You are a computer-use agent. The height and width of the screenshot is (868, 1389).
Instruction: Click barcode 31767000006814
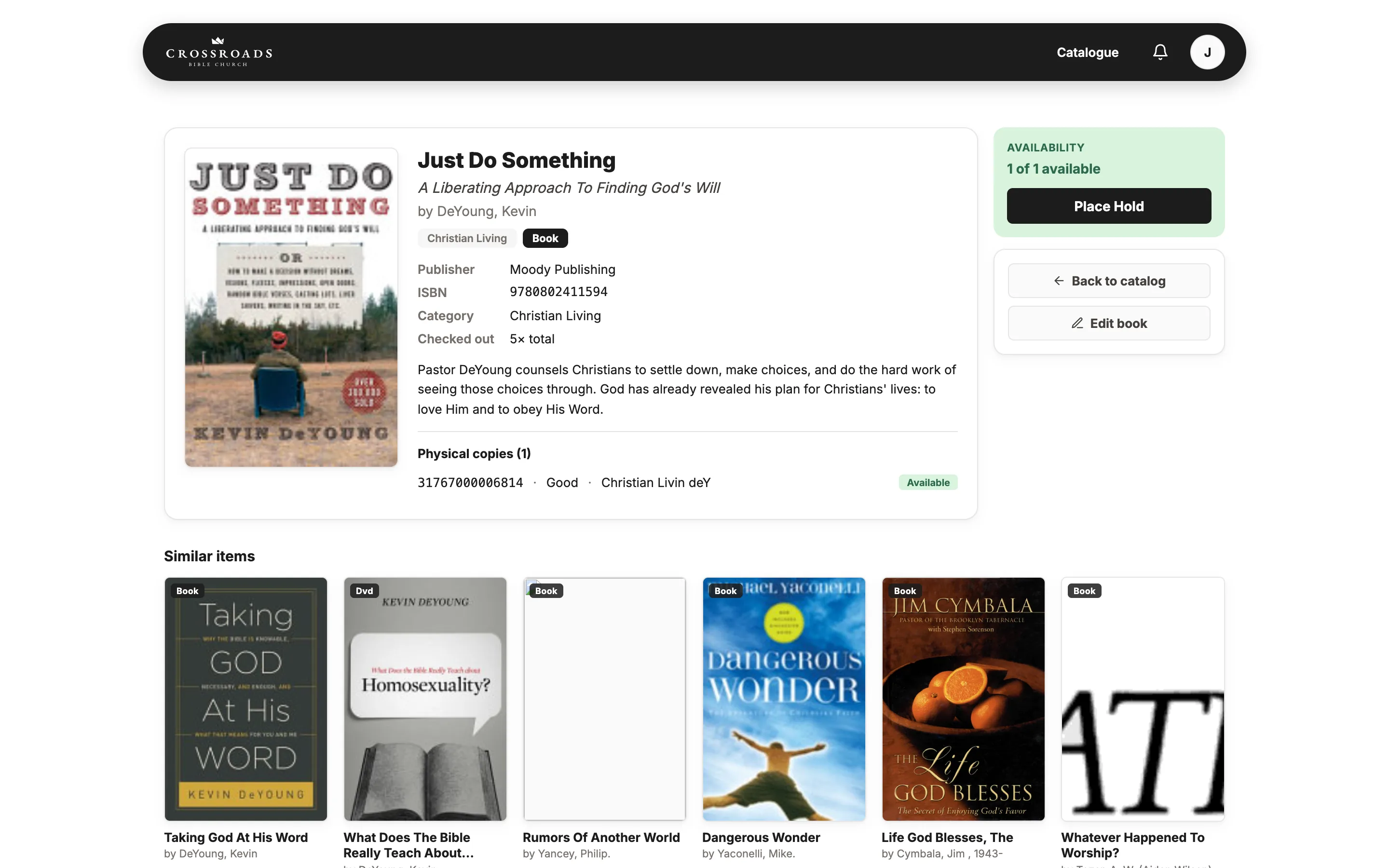[x=470, y=483]
